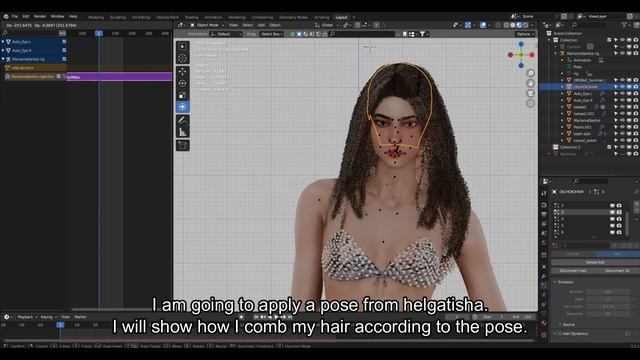Switch to the Shading workspace tab
The height and width of the screenshot is (360, 640).
191,18
